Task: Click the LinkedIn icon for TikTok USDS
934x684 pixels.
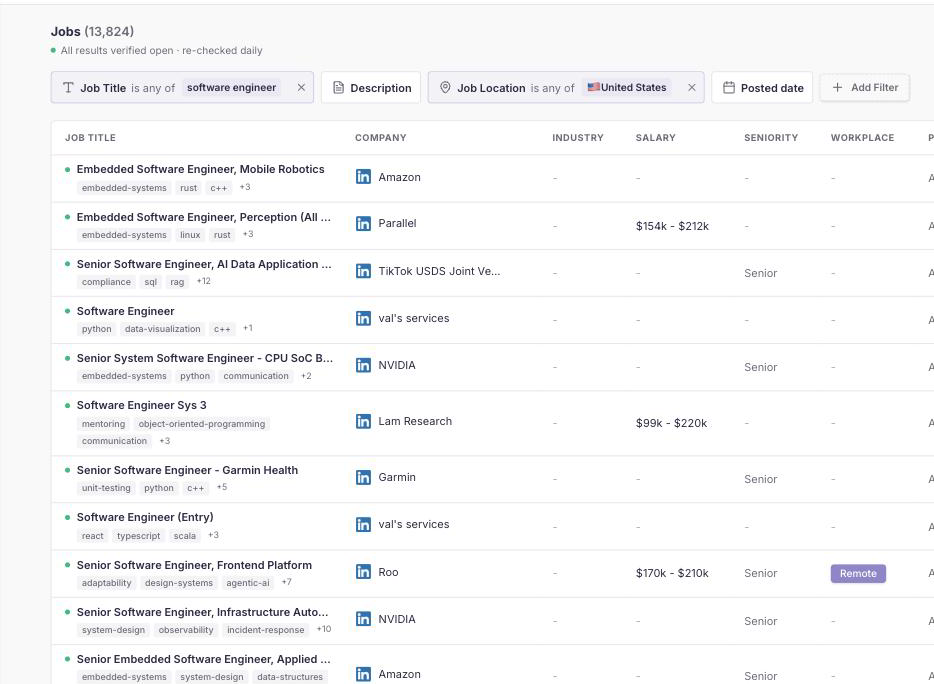Action: (x=363, y=271)
